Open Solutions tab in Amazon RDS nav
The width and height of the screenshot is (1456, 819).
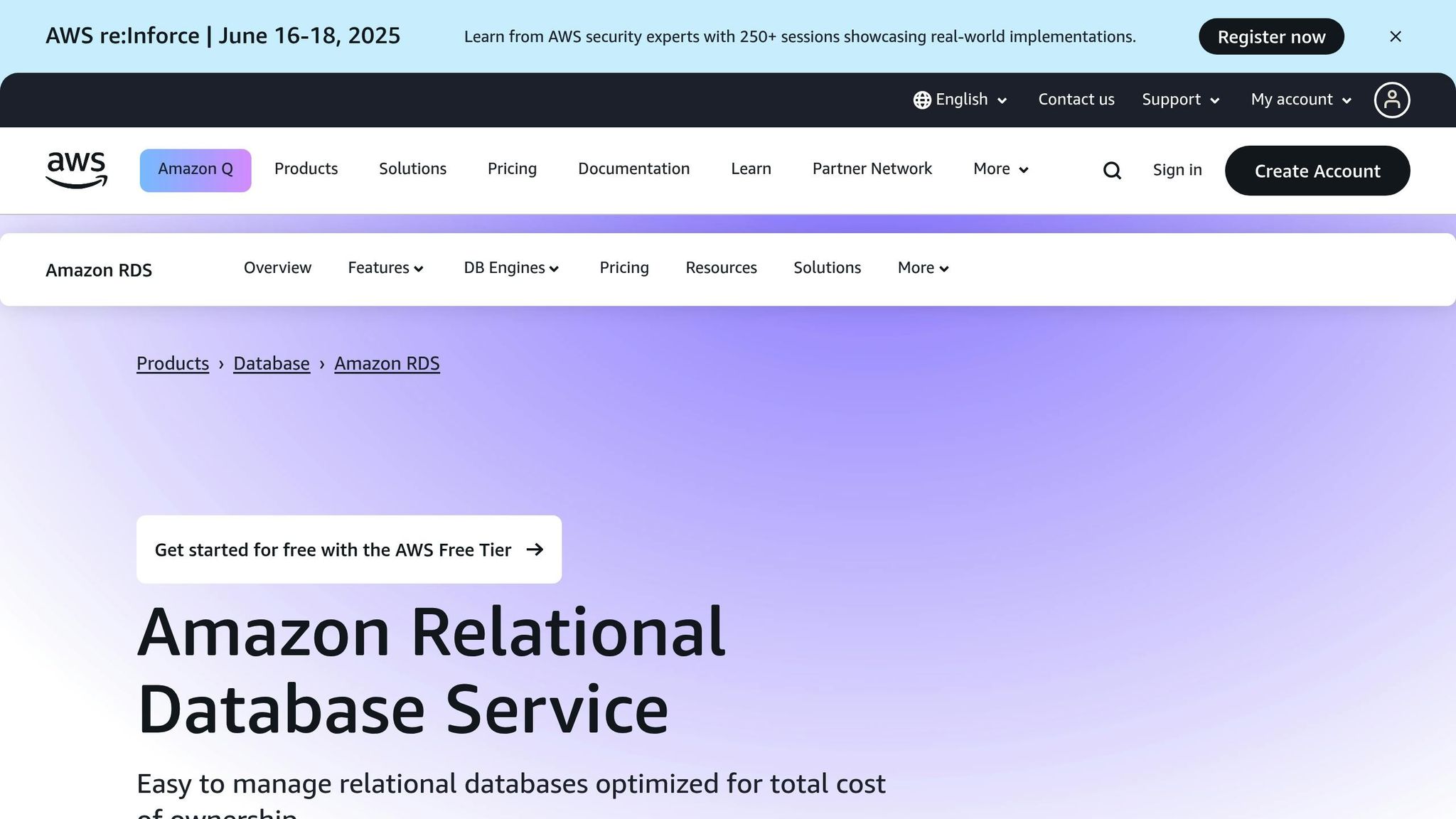tap(827, 268)
